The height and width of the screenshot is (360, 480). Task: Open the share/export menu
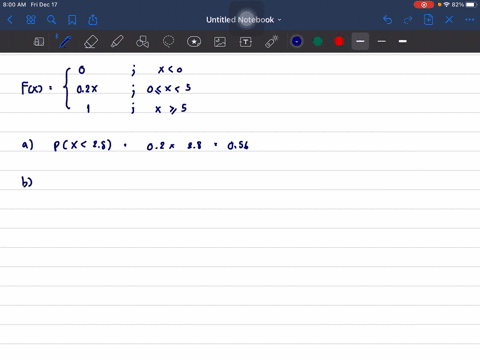[93, 20]
